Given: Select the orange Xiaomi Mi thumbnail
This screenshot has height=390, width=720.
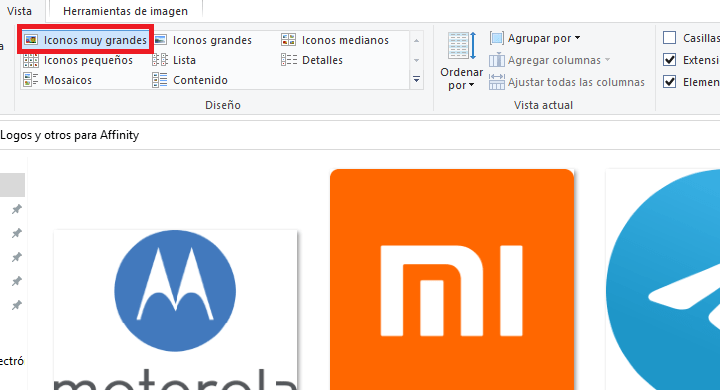Looking at the screenshot, I should click(x=452, y=279).
